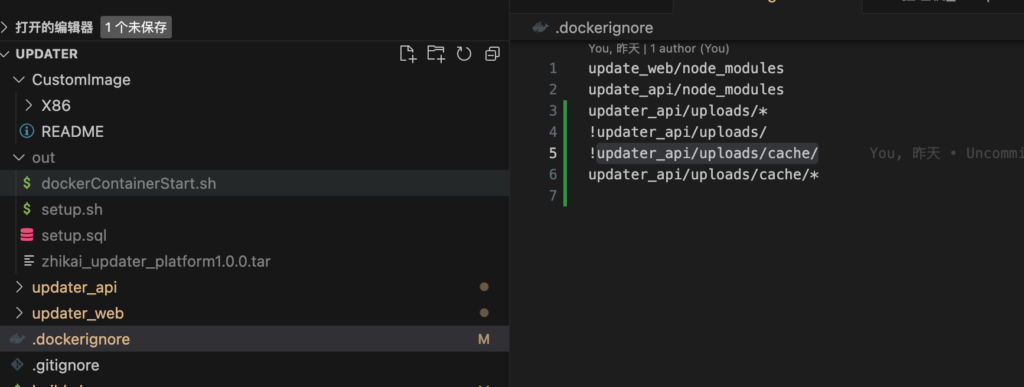The width and height of the screenshot is (1024, 387).
Task: Click the New File icon in UPDATER header
Action: click(x=408, y=54)
